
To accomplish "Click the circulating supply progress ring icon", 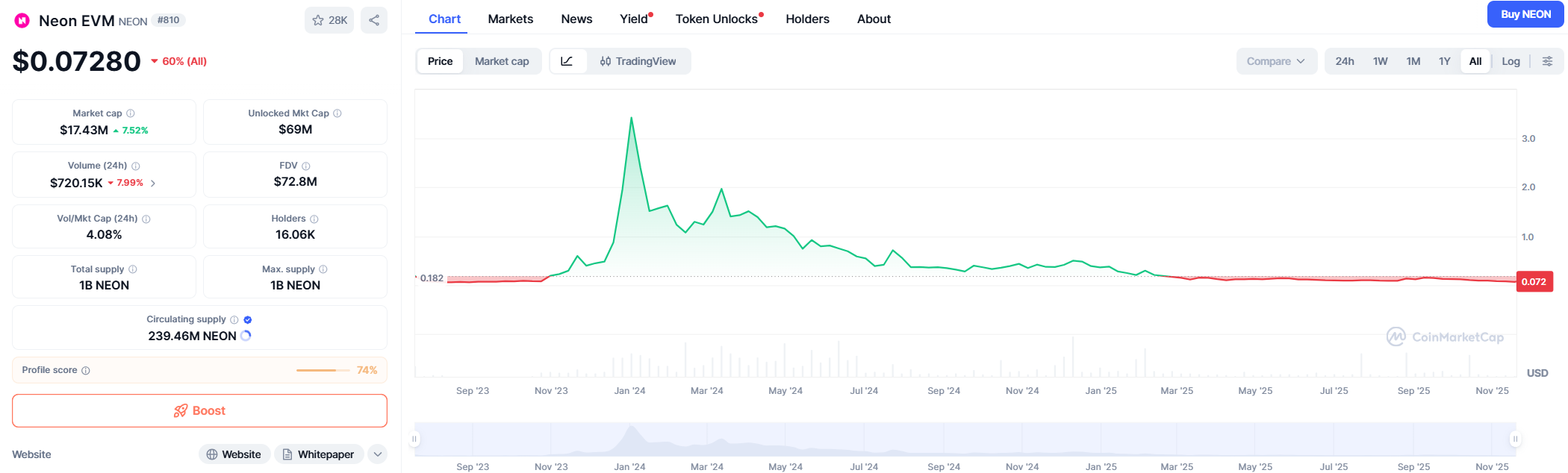I will (x=246, y=336).
